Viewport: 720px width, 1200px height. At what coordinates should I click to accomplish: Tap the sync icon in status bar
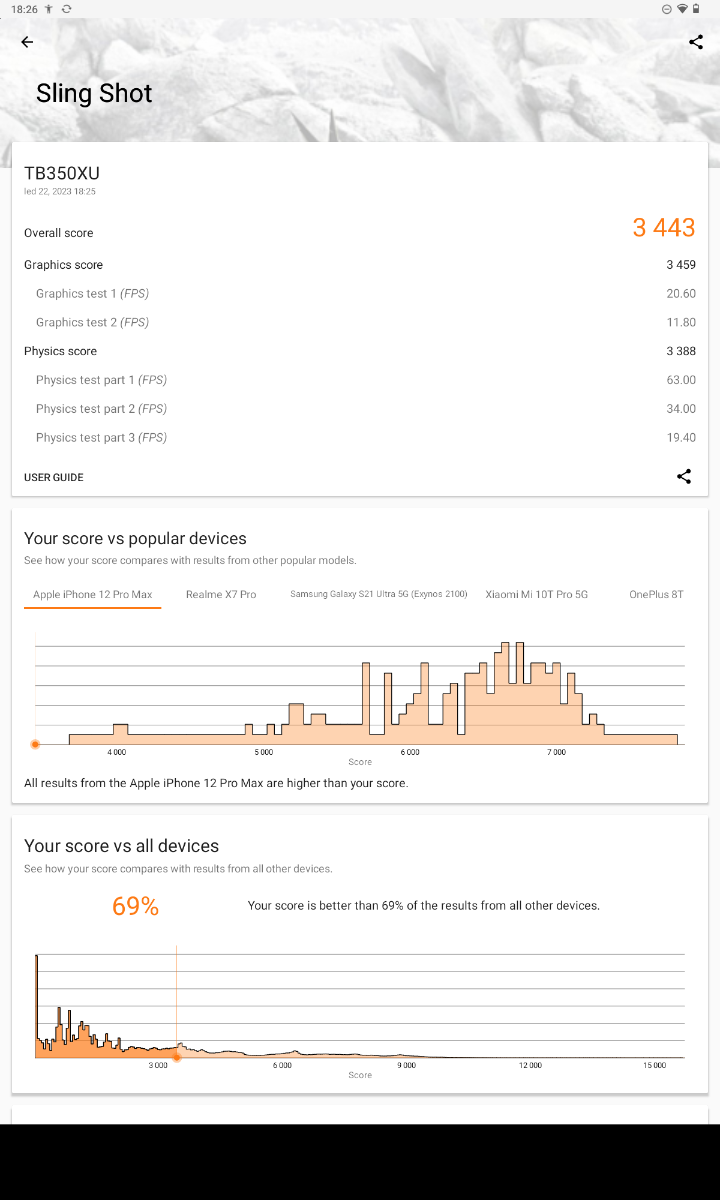click(x=66, y=9)
